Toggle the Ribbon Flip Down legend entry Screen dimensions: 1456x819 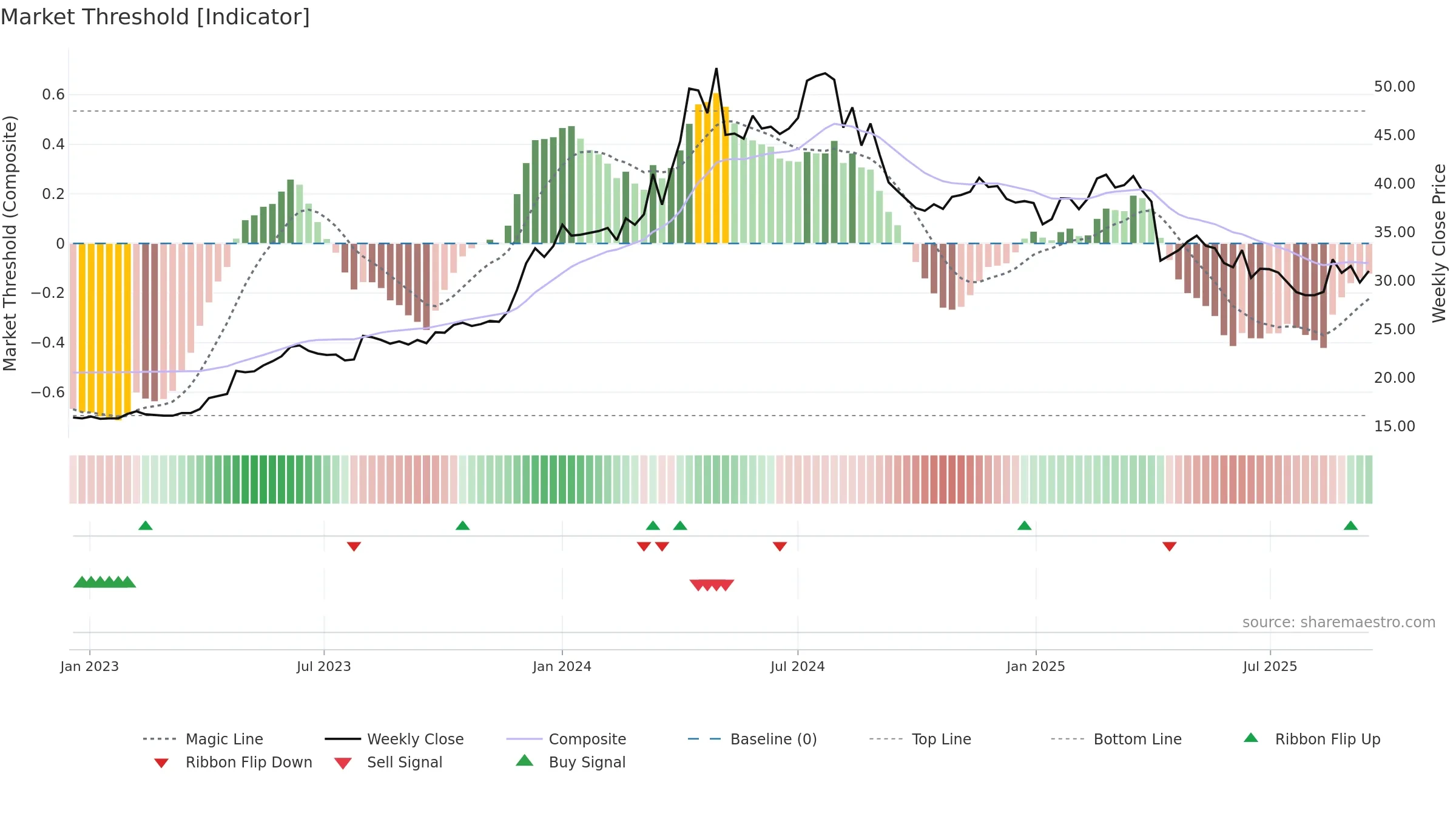233,763
